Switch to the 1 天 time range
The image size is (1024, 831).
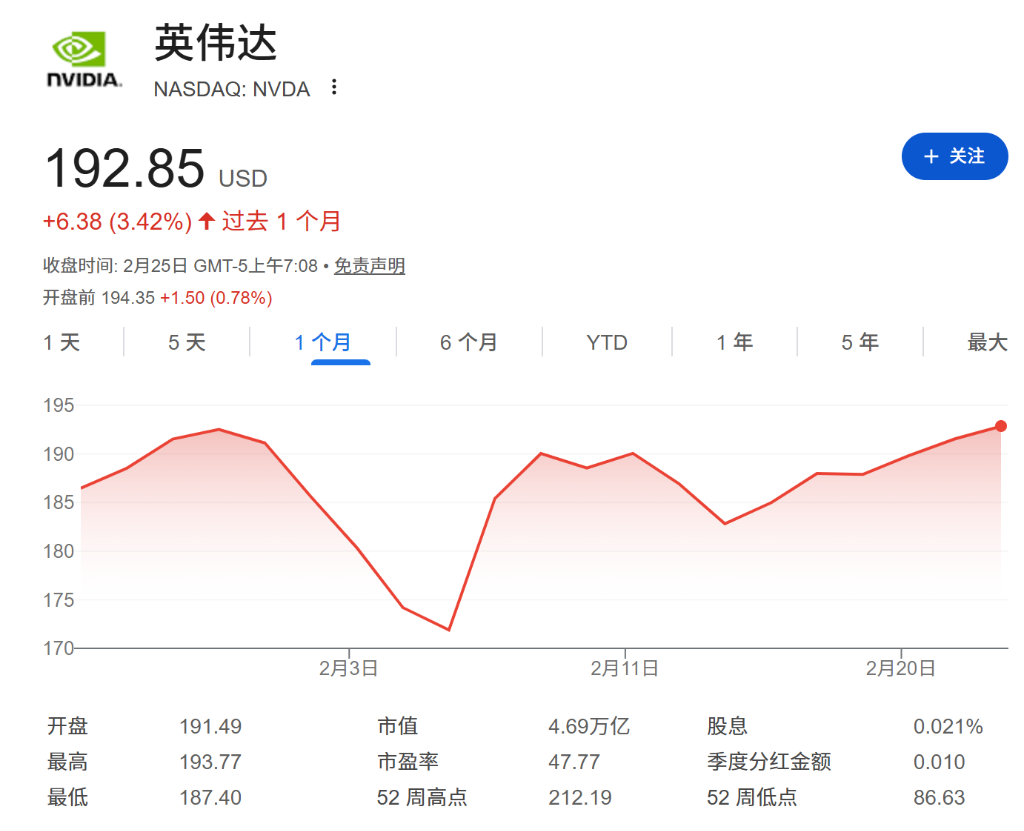pos(62,343)
